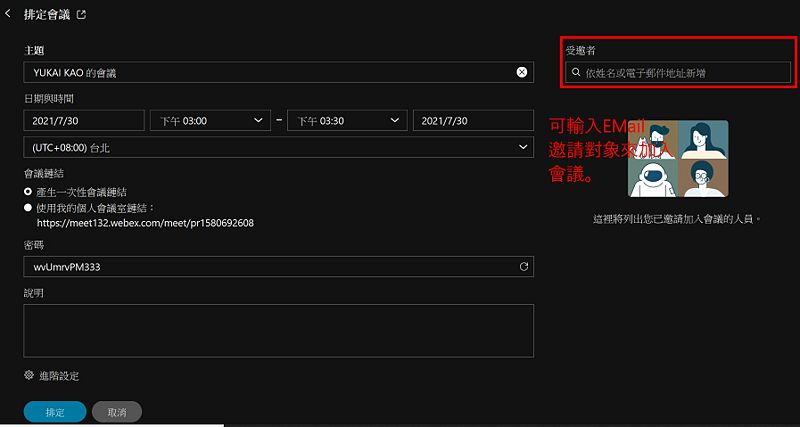Viewport: 800px width, 427px height.
Task: Click the meeting topic field YUKAI KAO 的會議
Action: [x=279, y=72]
